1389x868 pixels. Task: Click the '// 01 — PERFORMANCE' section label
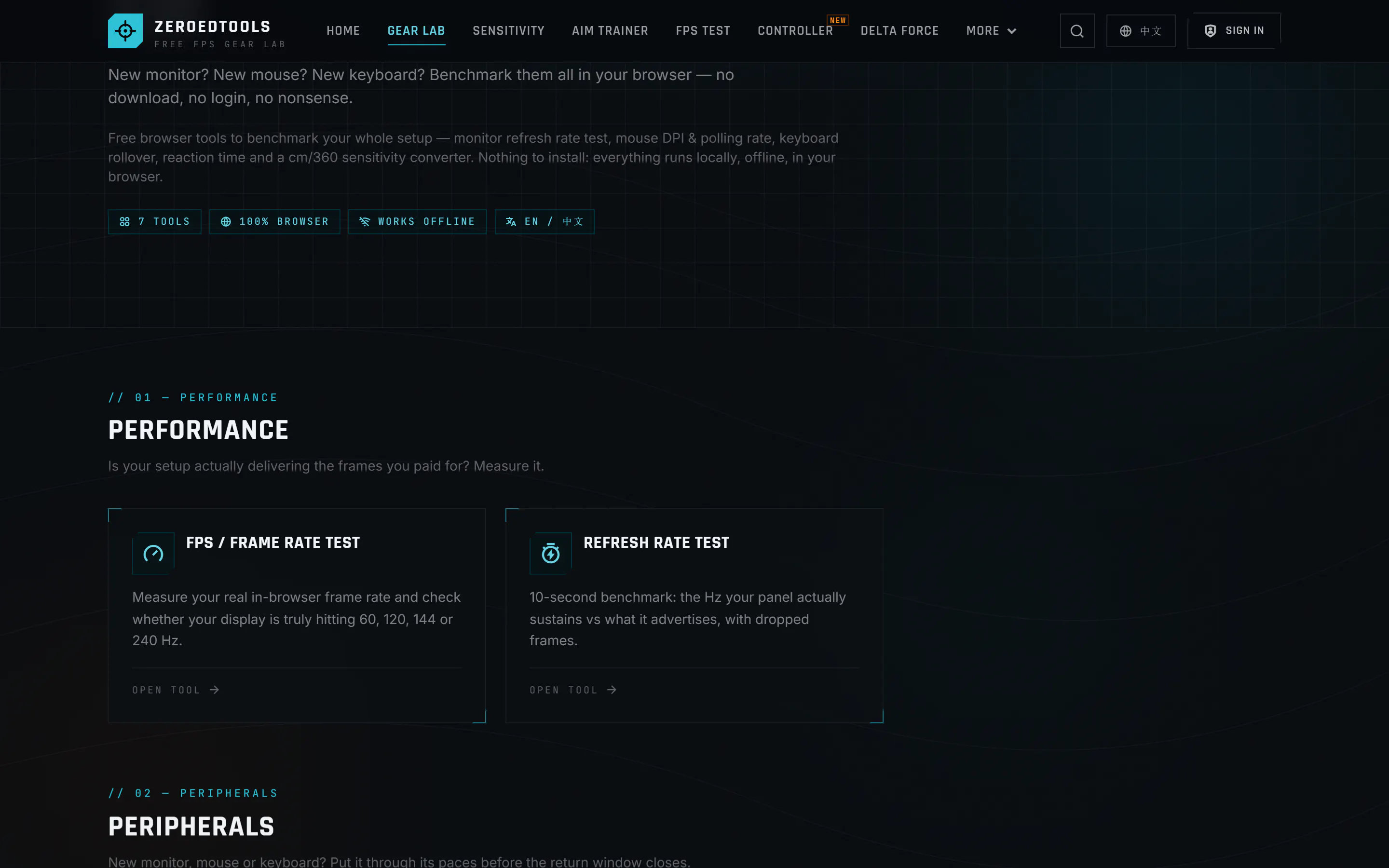pos(193,397)
